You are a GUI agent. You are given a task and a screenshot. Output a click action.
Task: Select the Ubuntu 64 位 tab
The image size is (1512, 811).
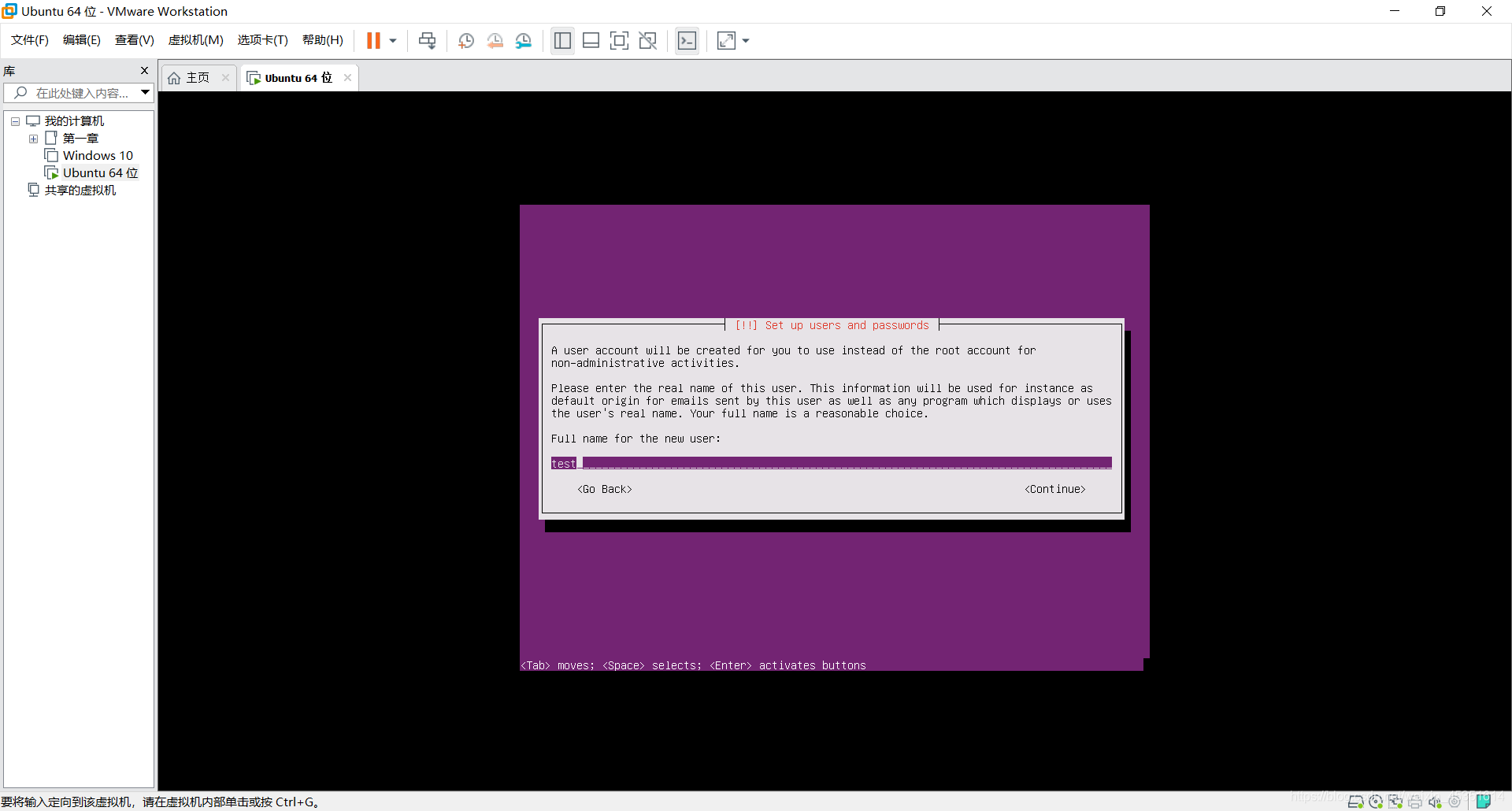click(x=298, y=78)
